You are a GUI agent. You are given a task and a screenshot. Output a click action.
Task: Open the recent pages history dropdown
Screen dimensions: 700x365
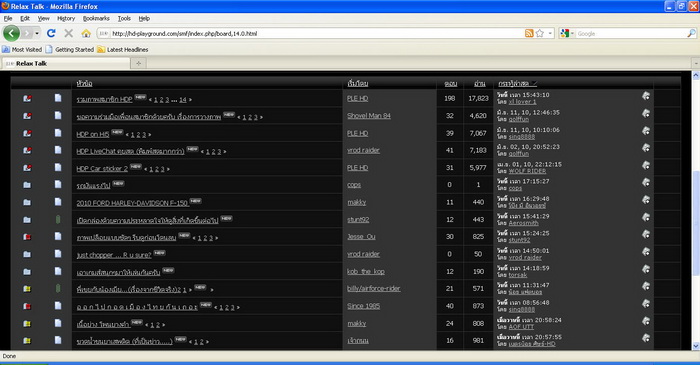pyautogui.click(x=37, y=33)
